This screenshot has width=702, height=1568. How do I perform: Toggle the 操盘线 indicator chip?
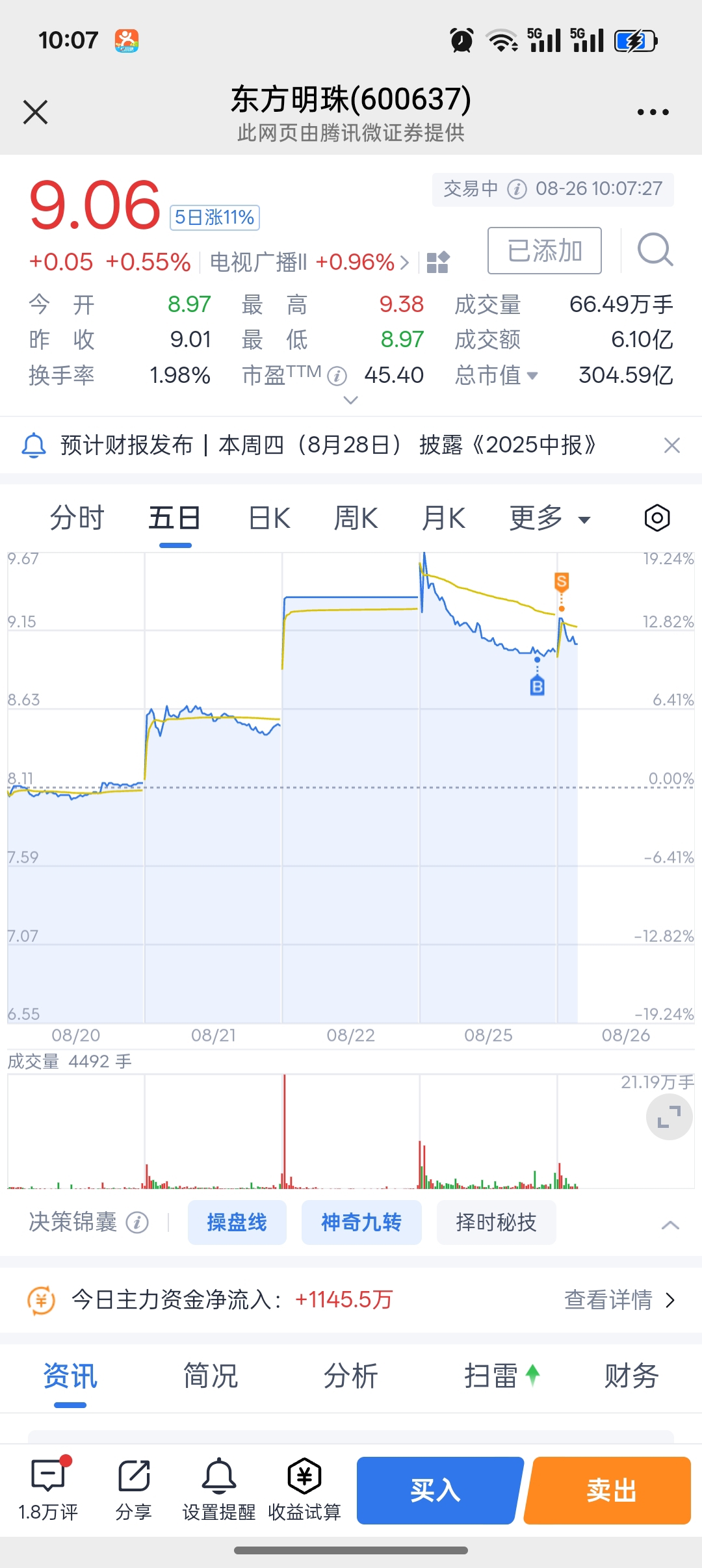237,1222
